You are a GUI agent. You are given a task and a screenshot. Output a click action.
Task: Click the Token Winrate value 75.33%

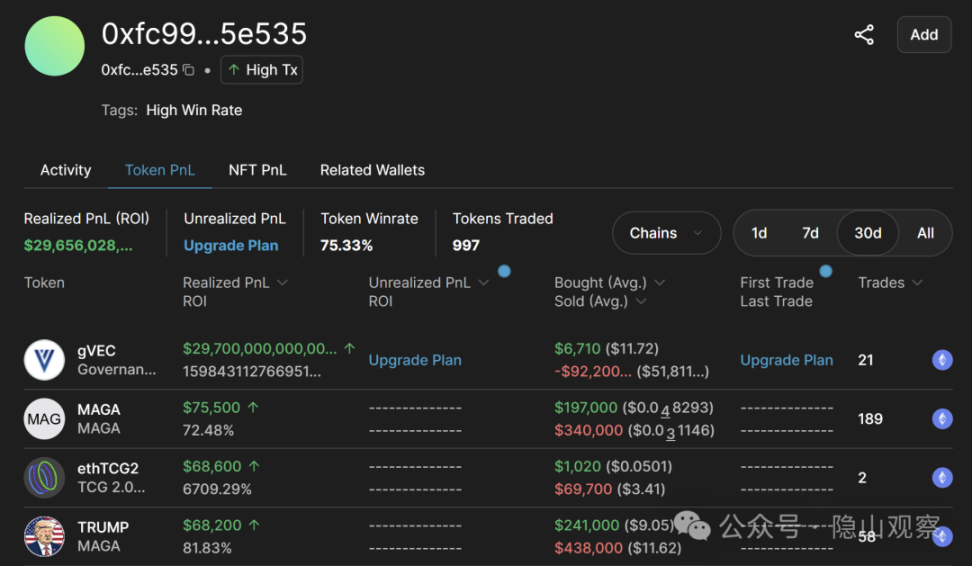click(x=347, y=245)
